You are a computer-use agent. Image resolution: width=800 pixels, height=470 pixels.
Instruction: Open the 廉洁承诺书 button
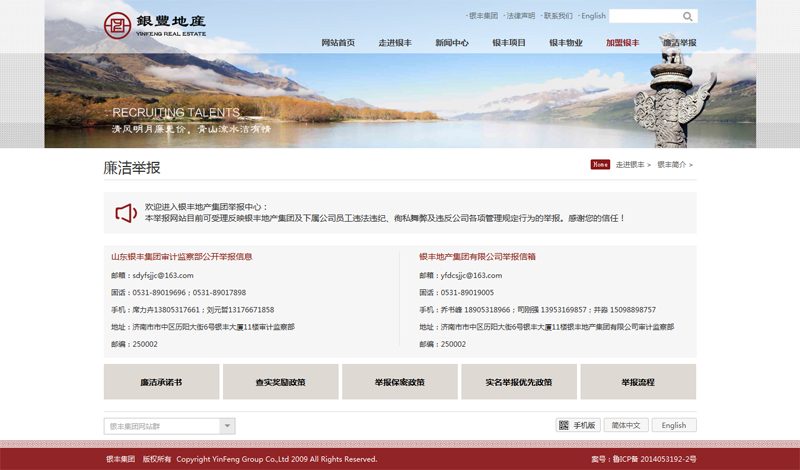pyautogui.click(x=161, y=382)
